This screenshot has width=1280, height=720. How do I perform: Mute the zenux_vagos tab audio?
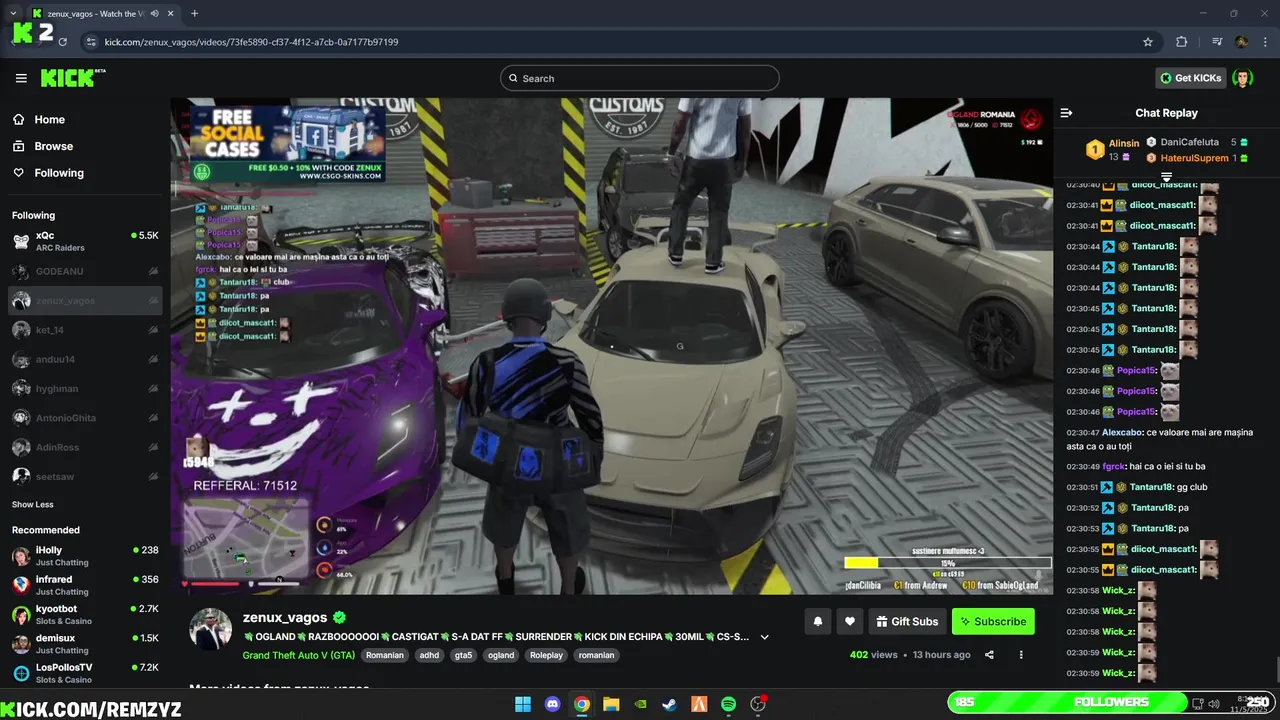click(154, 14)
